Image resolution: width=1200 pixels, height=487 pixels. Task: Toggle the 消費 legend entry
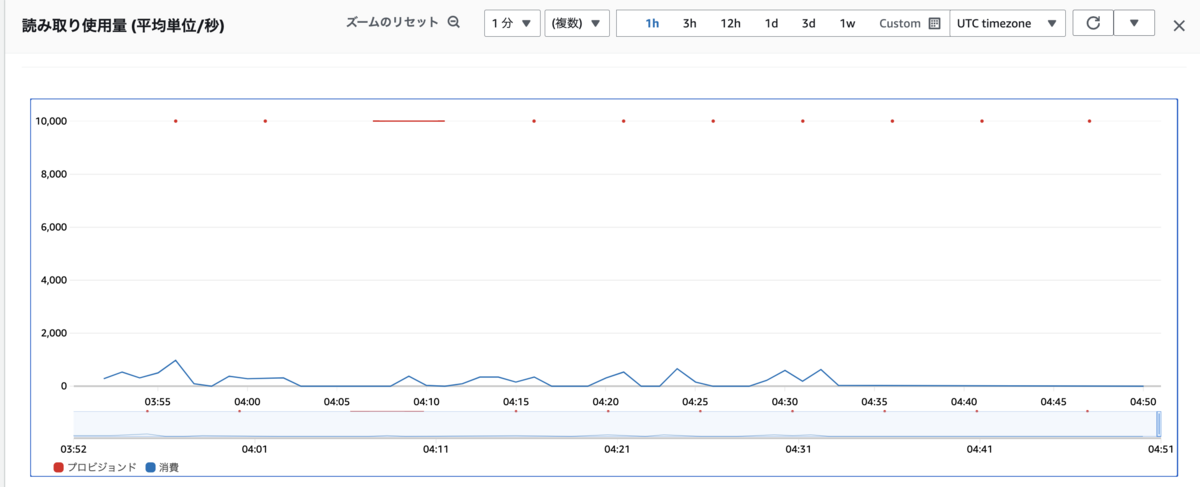pos(162,467)
